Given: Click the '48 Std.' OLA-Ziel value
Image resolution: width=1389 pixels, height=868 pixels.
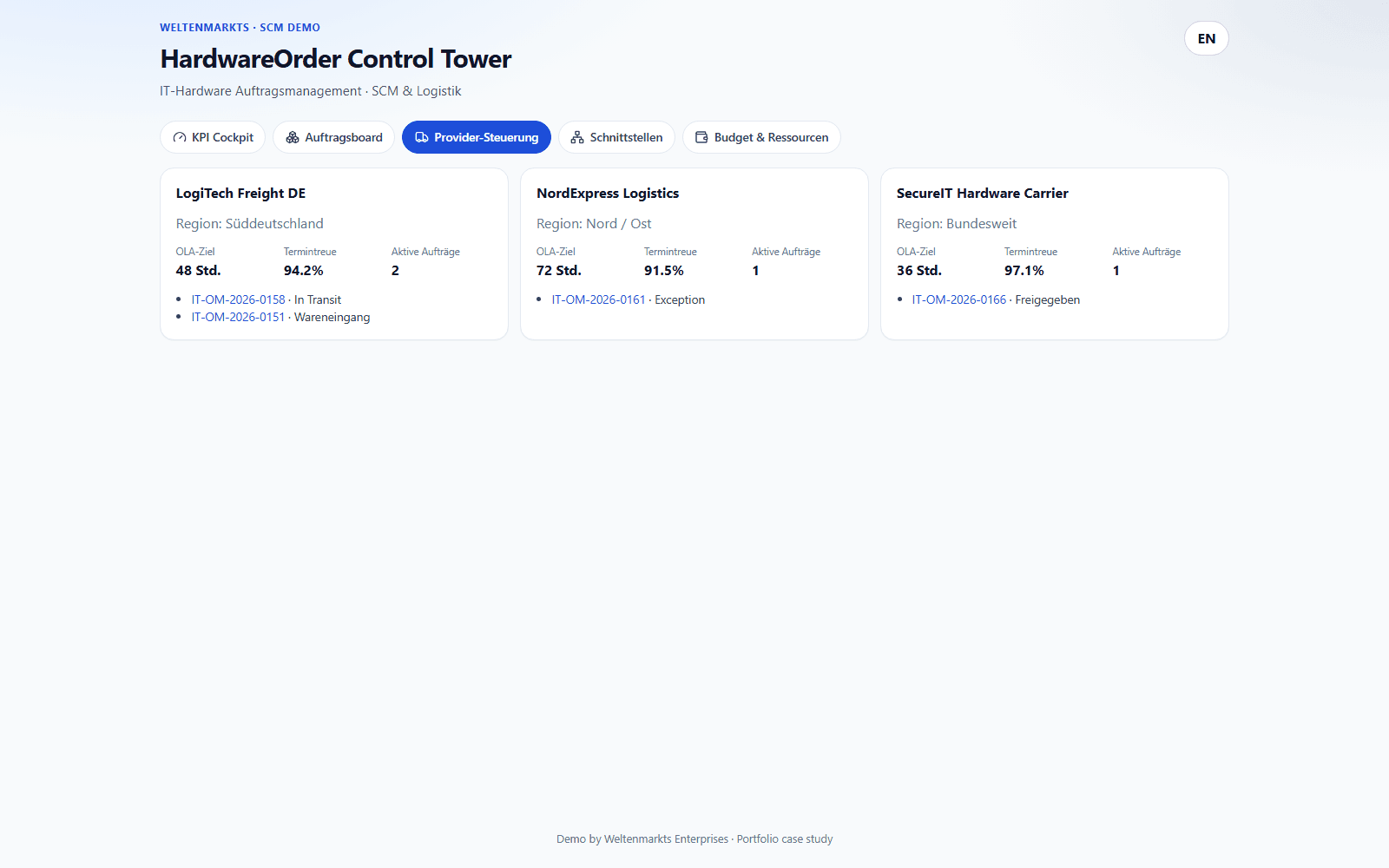Looking at the screenshot, I should pyautogui.click(x=199, y=271).
